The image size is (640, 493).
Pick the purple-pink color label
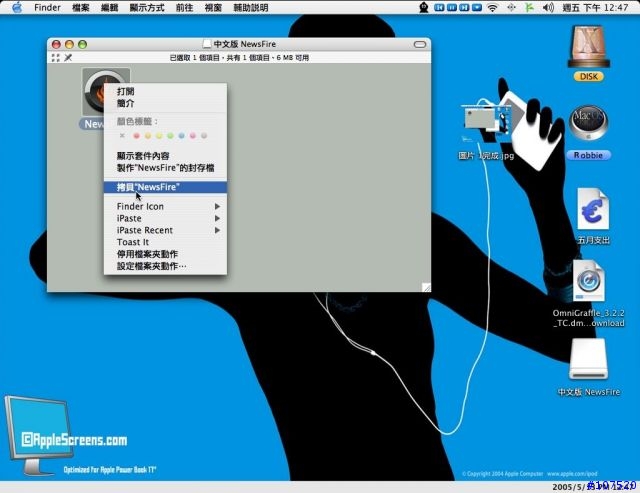pos(193,135)
